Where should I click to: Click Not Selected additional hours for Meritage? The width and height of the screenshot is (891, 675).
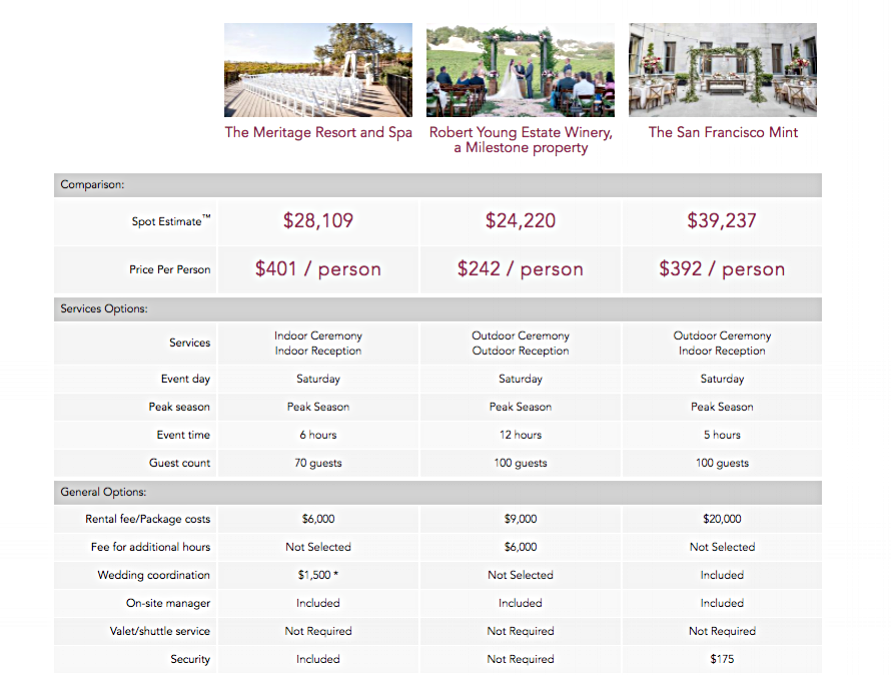pos(318,547)
